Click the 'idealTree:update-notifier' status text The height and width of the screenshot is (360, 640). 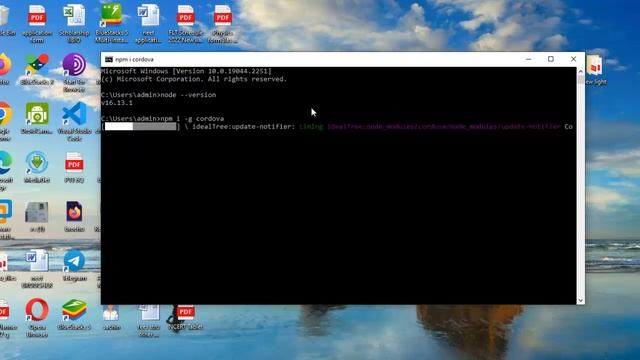[x=243, y=127]
